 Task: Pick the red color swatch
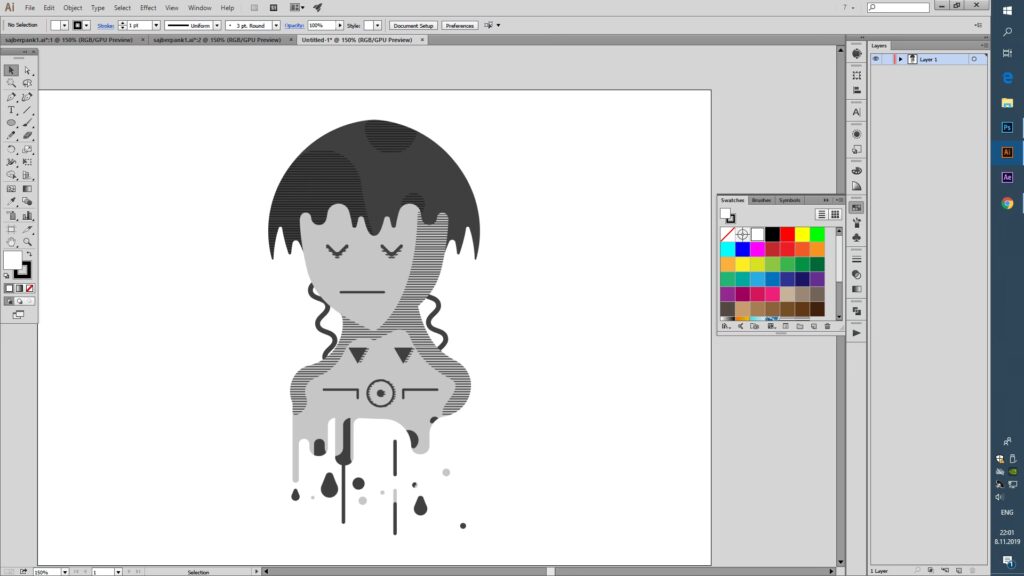[787, 234]
